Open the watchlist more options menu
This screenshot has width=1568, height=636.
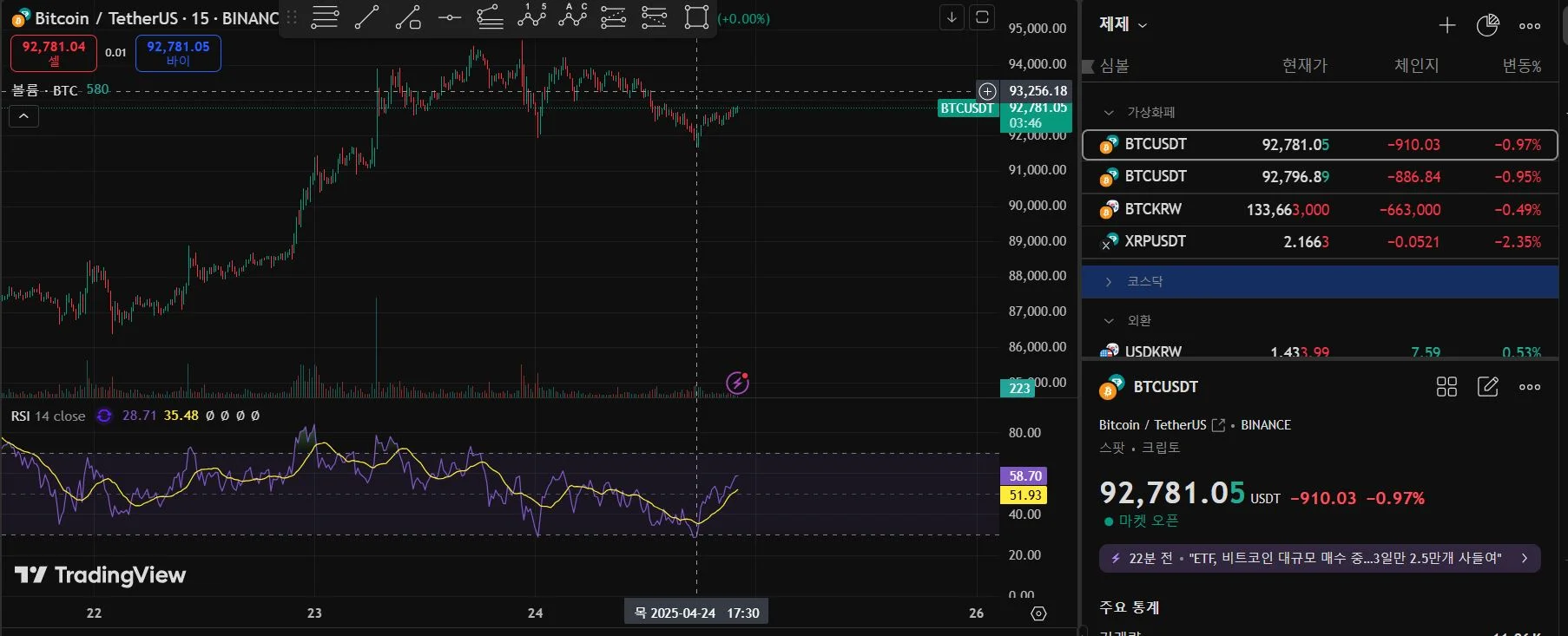[x=1530, y=26]
